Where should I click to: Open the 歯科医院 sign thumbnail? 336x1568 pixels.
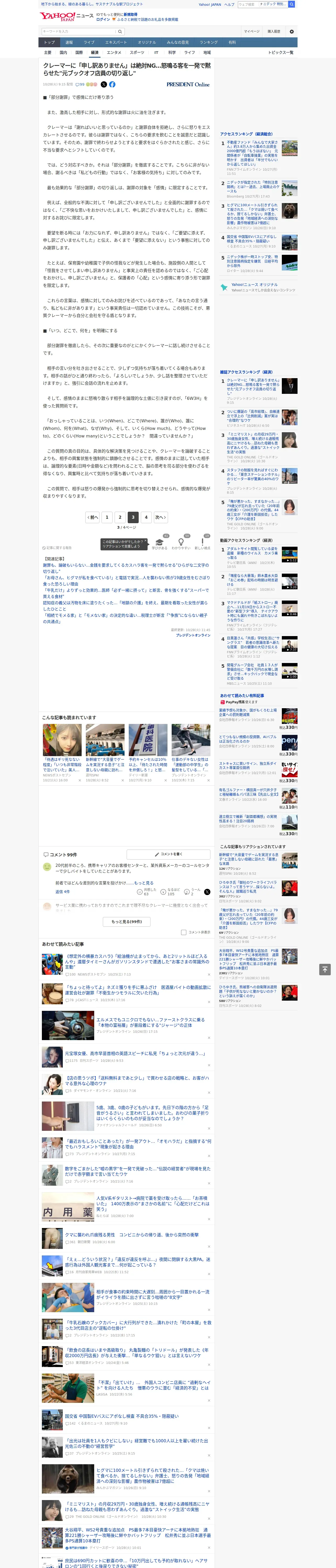point(148,740)
